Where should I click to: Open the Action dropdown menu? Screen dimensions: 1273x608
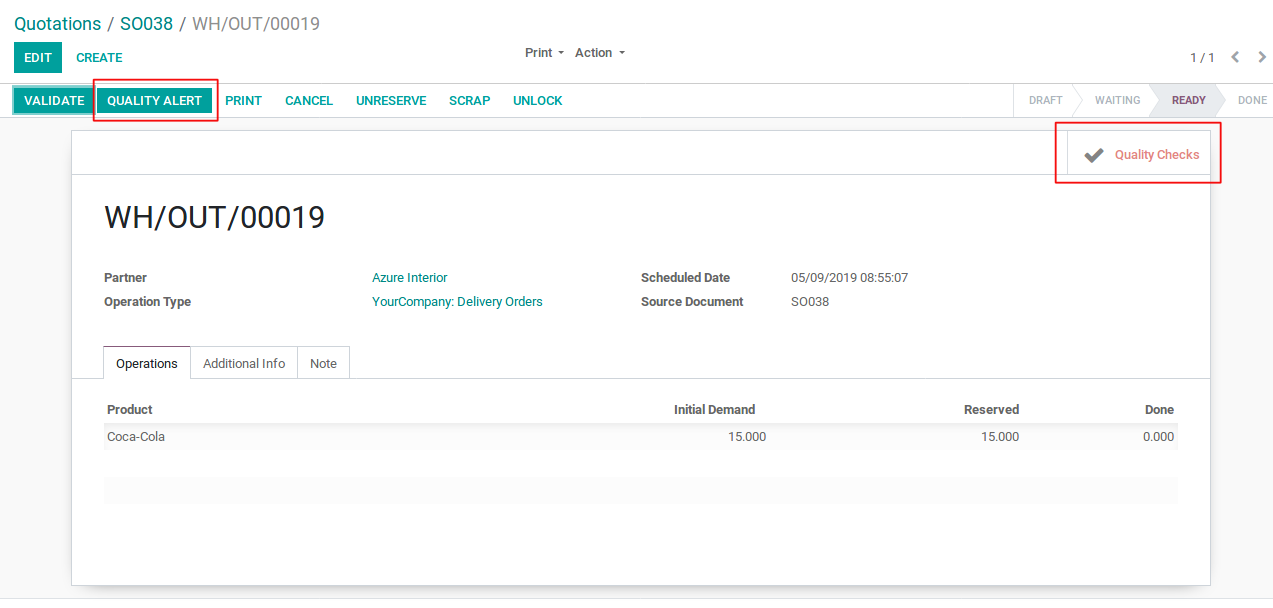click(x=599, y=53)
